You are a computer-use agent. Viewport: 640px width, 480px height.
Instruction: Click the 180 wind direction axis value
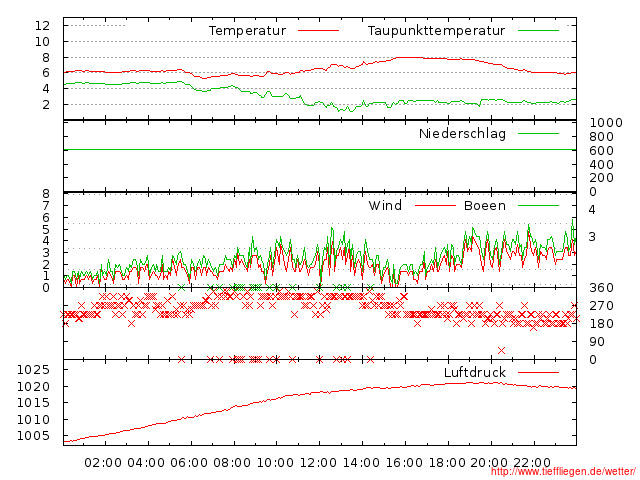tap(601, 324)
